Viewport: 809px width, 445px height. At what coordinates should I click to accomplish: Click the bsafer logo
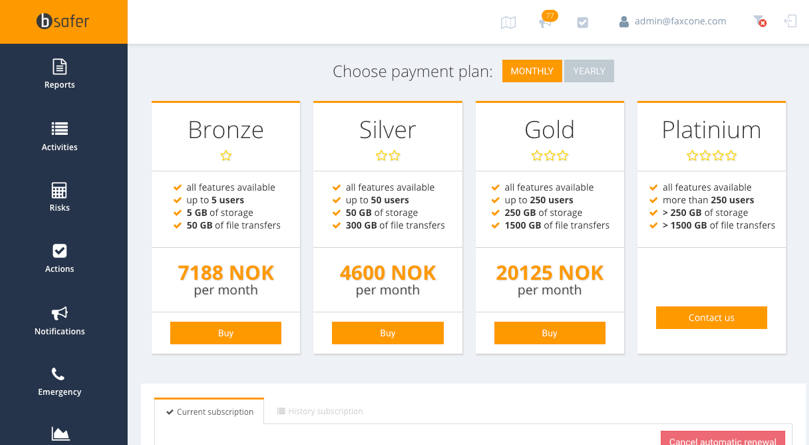(63, 21)
